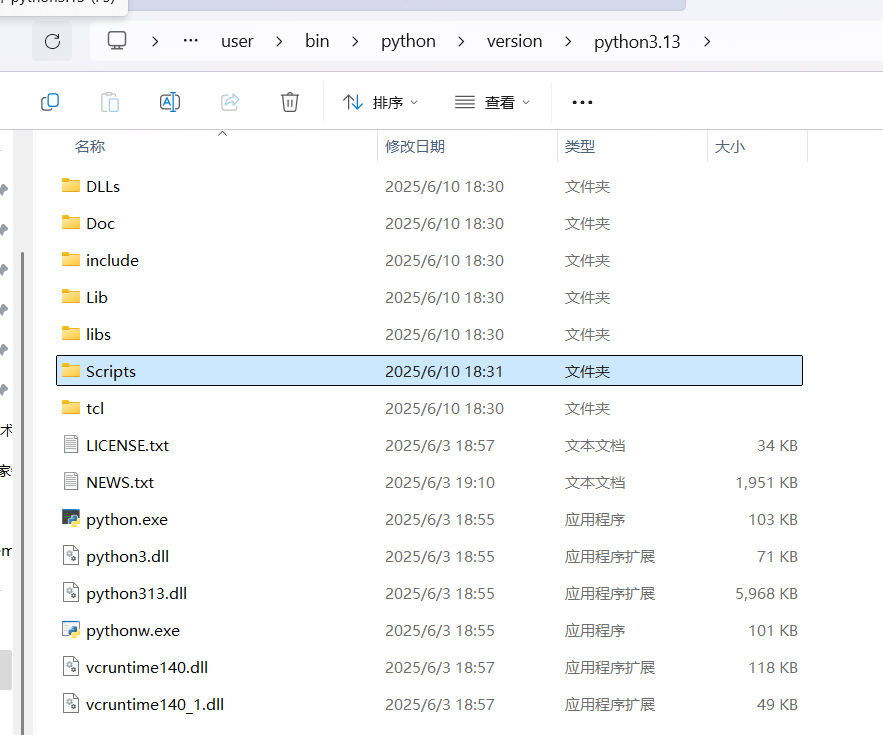Select the LICENSE.txt file name

(x=127, y=446)
